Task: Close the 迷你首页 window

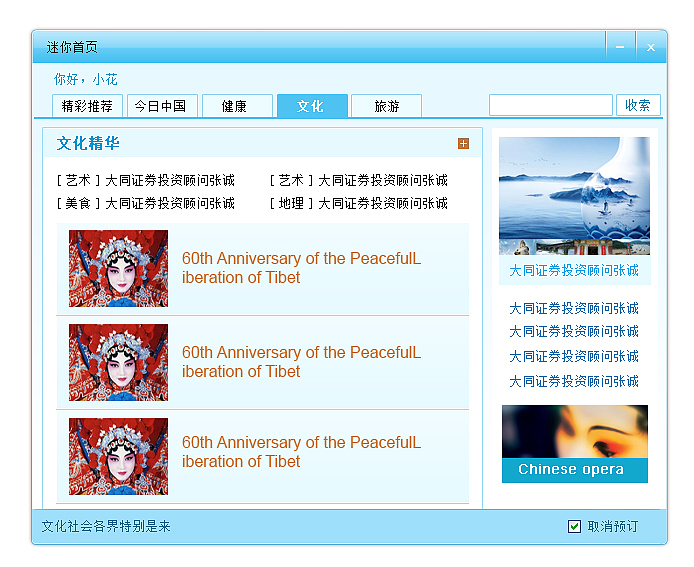Action: click(x=651, y=47)
